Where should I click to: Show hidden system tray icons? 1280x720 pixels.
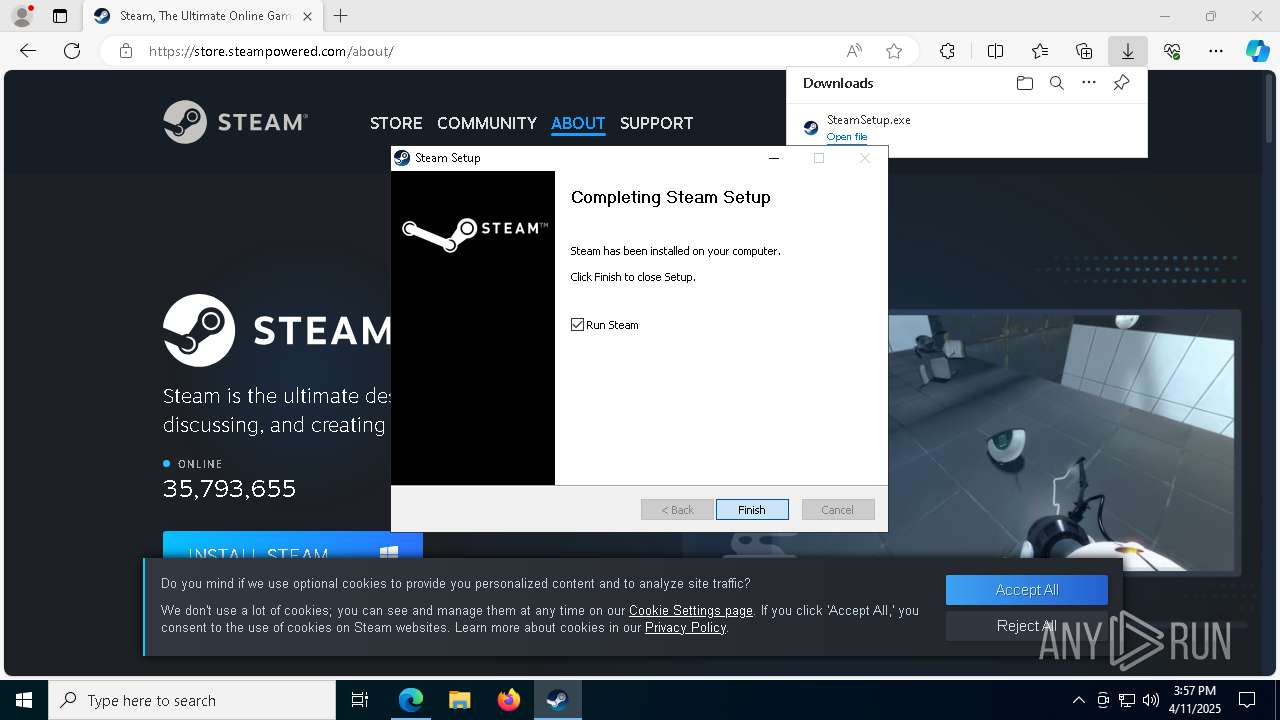(1078, 700)
